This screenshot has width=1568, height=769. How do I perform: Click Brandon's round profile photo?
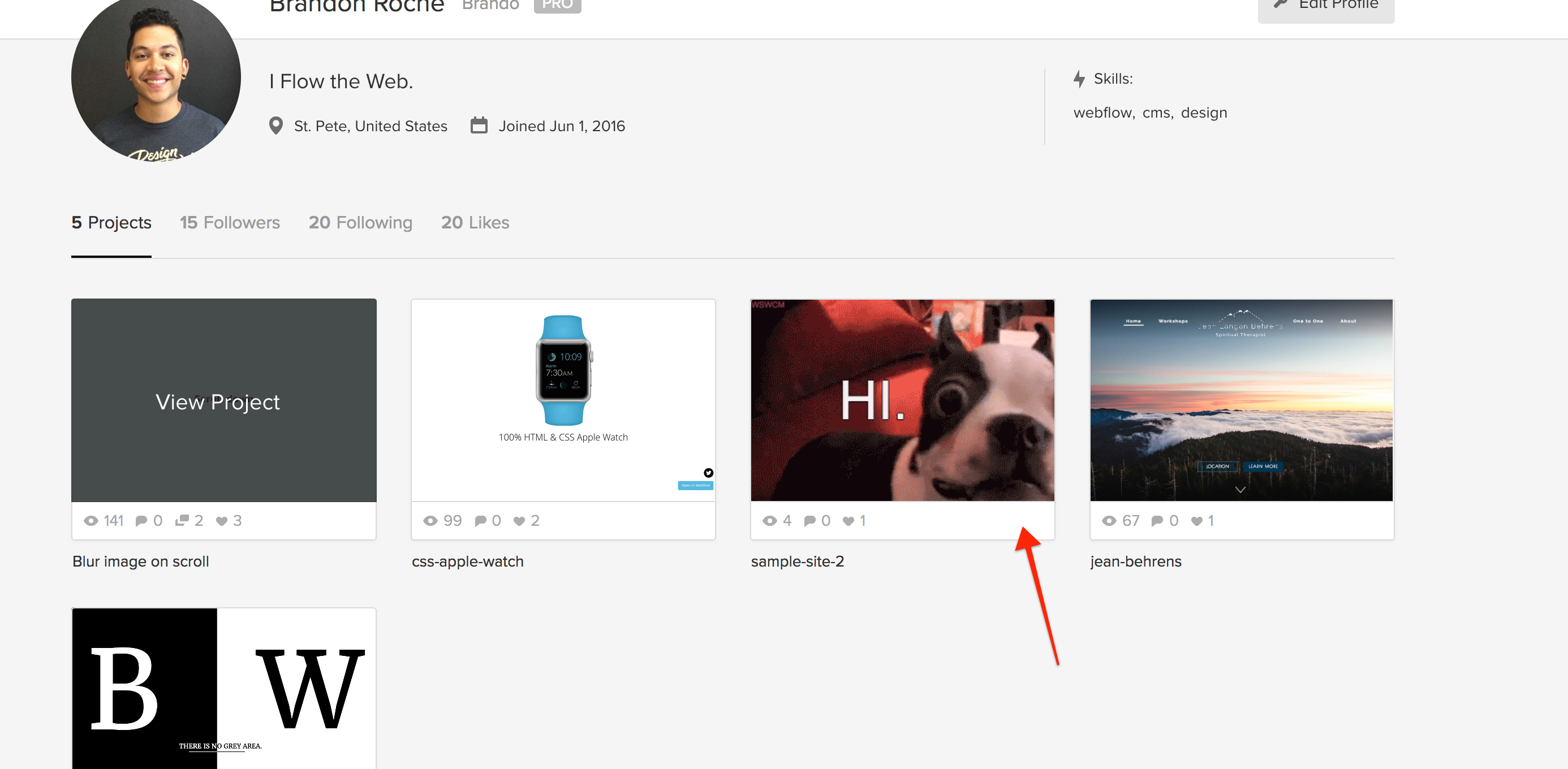(x=156, y=79)
